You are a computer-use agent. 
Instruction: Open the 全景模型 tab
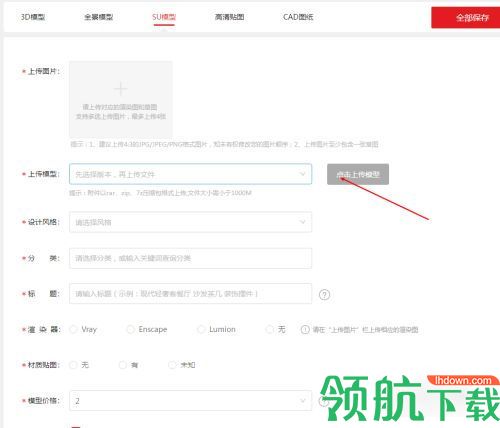(98, 17)
